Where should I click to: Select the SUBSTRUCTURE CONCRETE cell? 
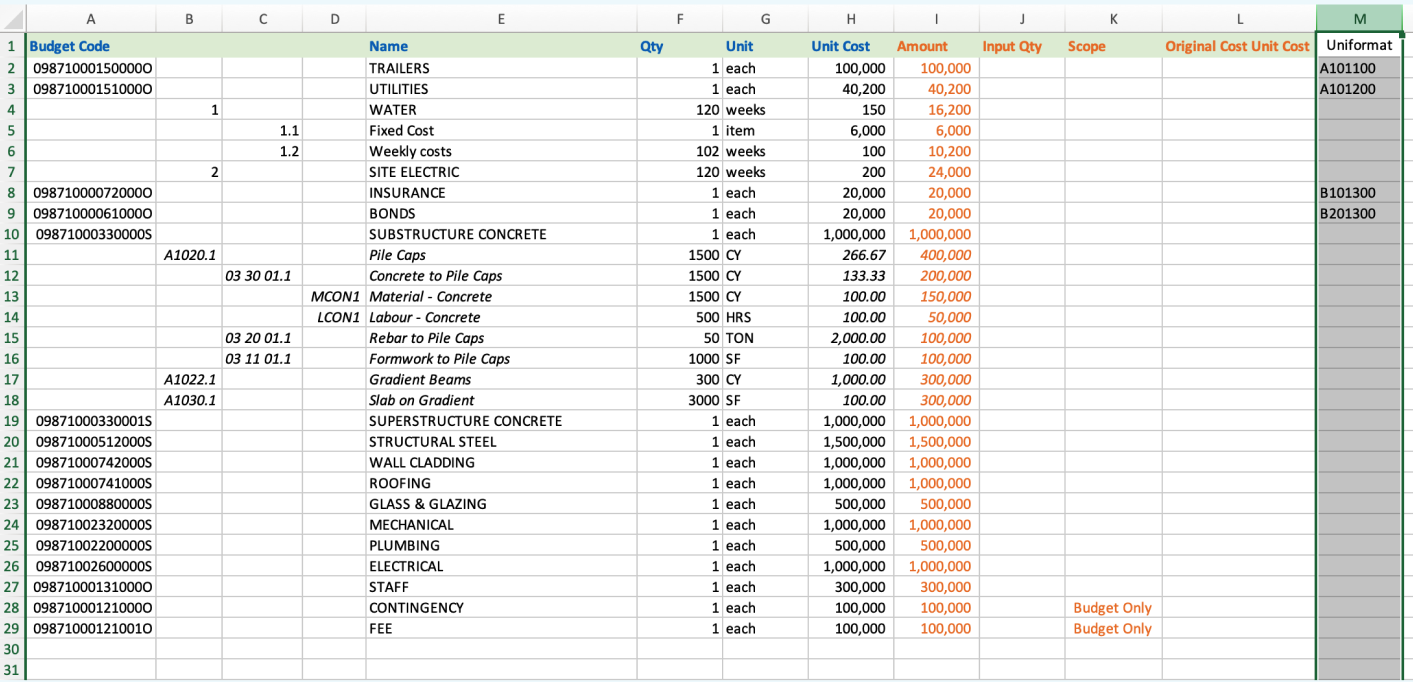tap(501, 234)
